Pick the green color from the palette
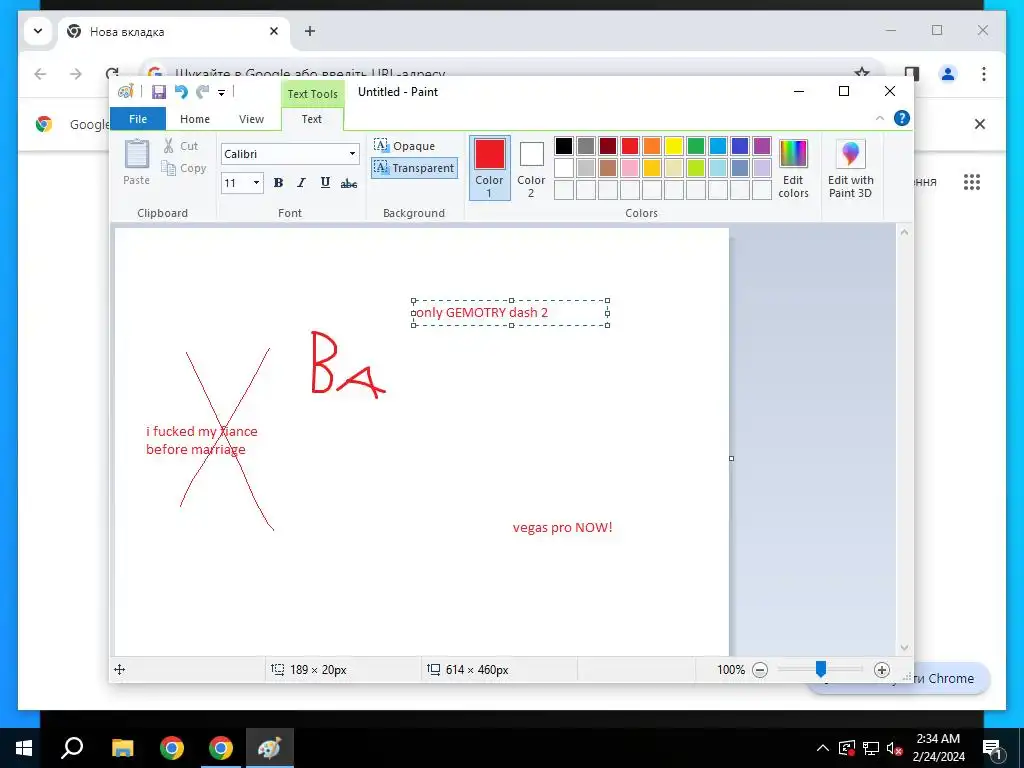Screen dimensions: 1024x768 696,146
